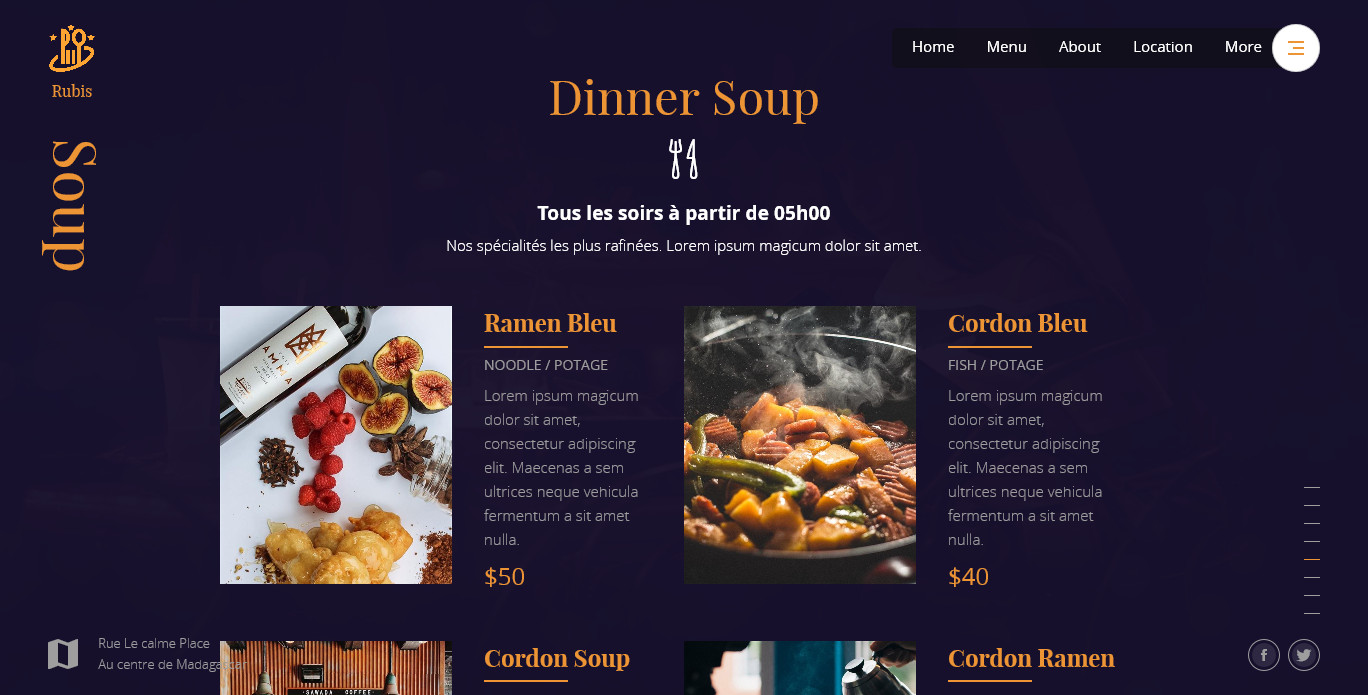Jump to the first section line marker
The width and height of the screenshot is (1368, 695).
(x=1312, y=488)
